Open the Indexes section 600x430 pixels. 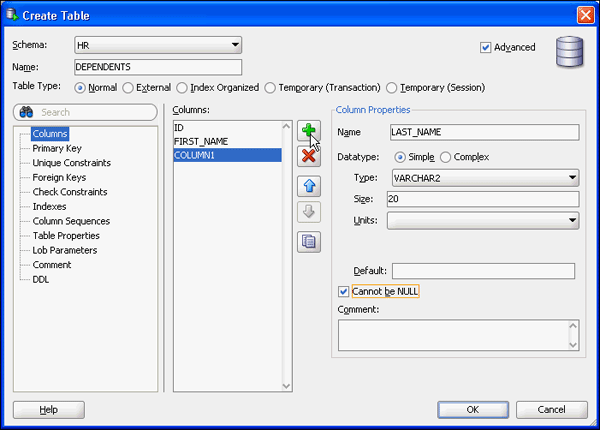(49, 207)
